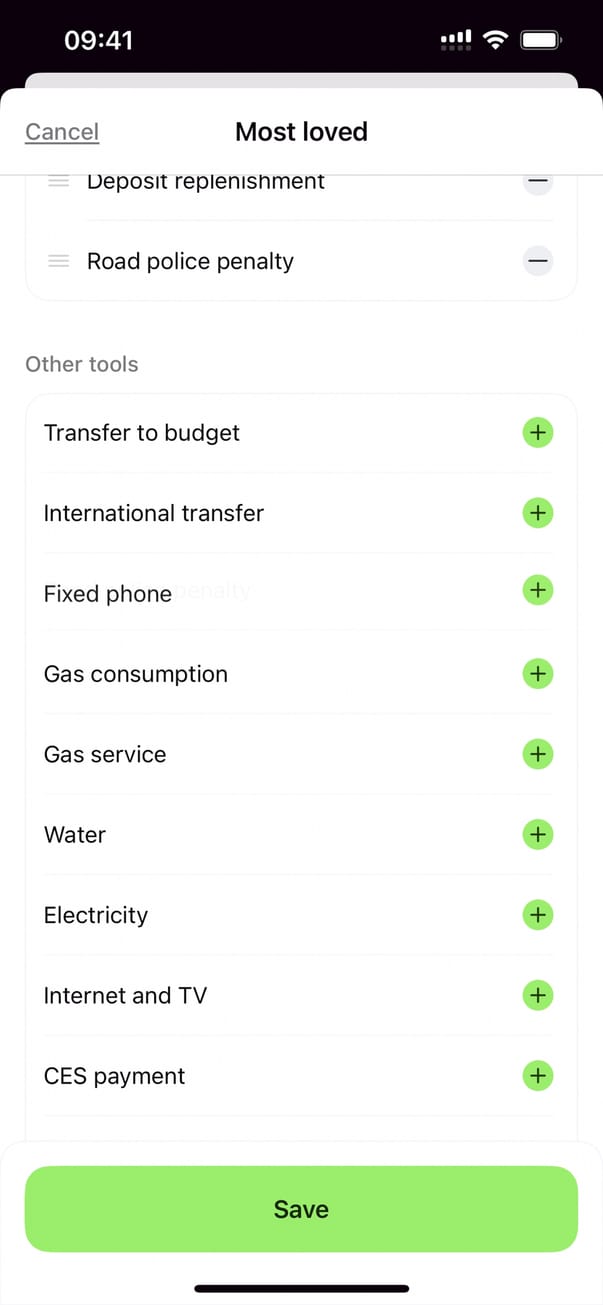
Task: Tap the Wi-Fi status bar icon
Action: [495, 40]
